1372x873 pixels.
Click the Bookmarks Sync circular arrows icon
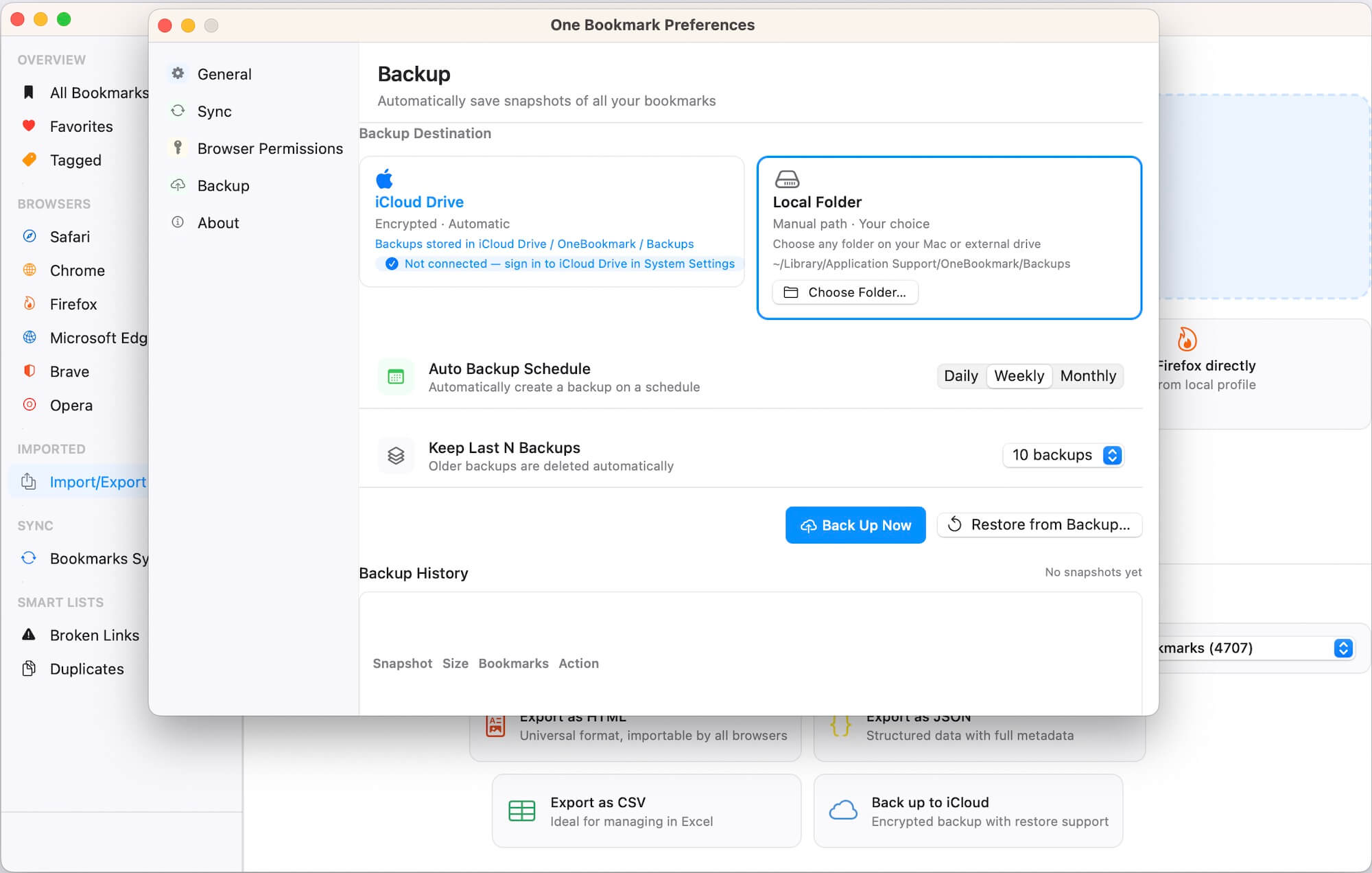tap(29, 558)
